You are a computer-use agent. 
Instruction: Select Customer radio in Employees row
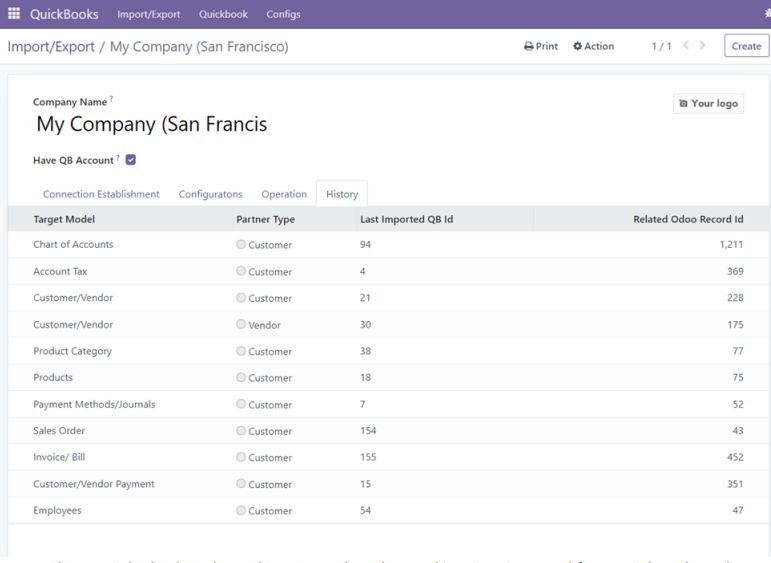click(x=240, y=510)
